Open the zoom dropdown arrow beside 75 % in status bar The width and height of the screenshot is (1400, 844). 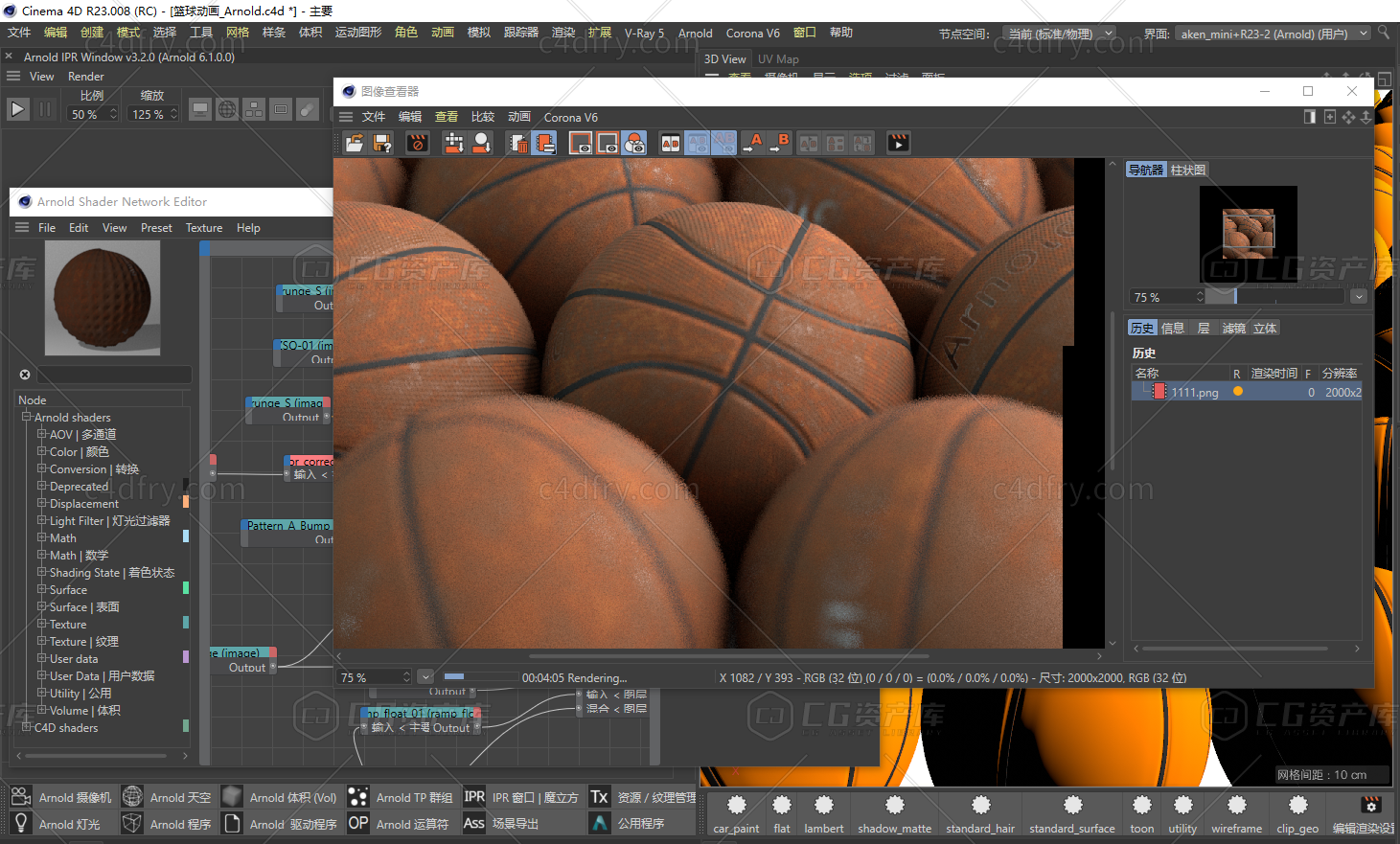pos(425,676)
